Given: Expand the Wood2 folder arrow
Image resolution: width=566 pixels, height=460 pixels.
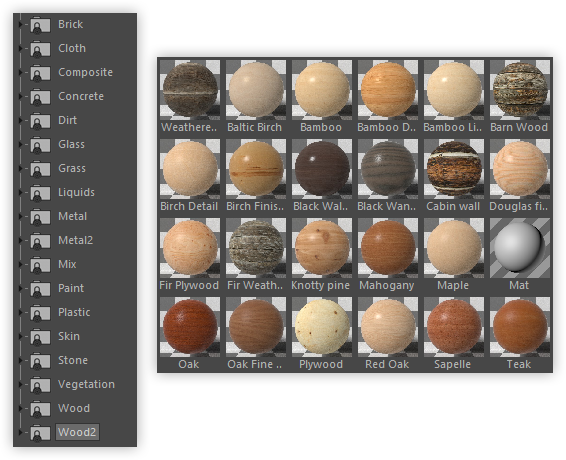Looking at the screenshot, I should pyautogui.click(x=21, y=432).
